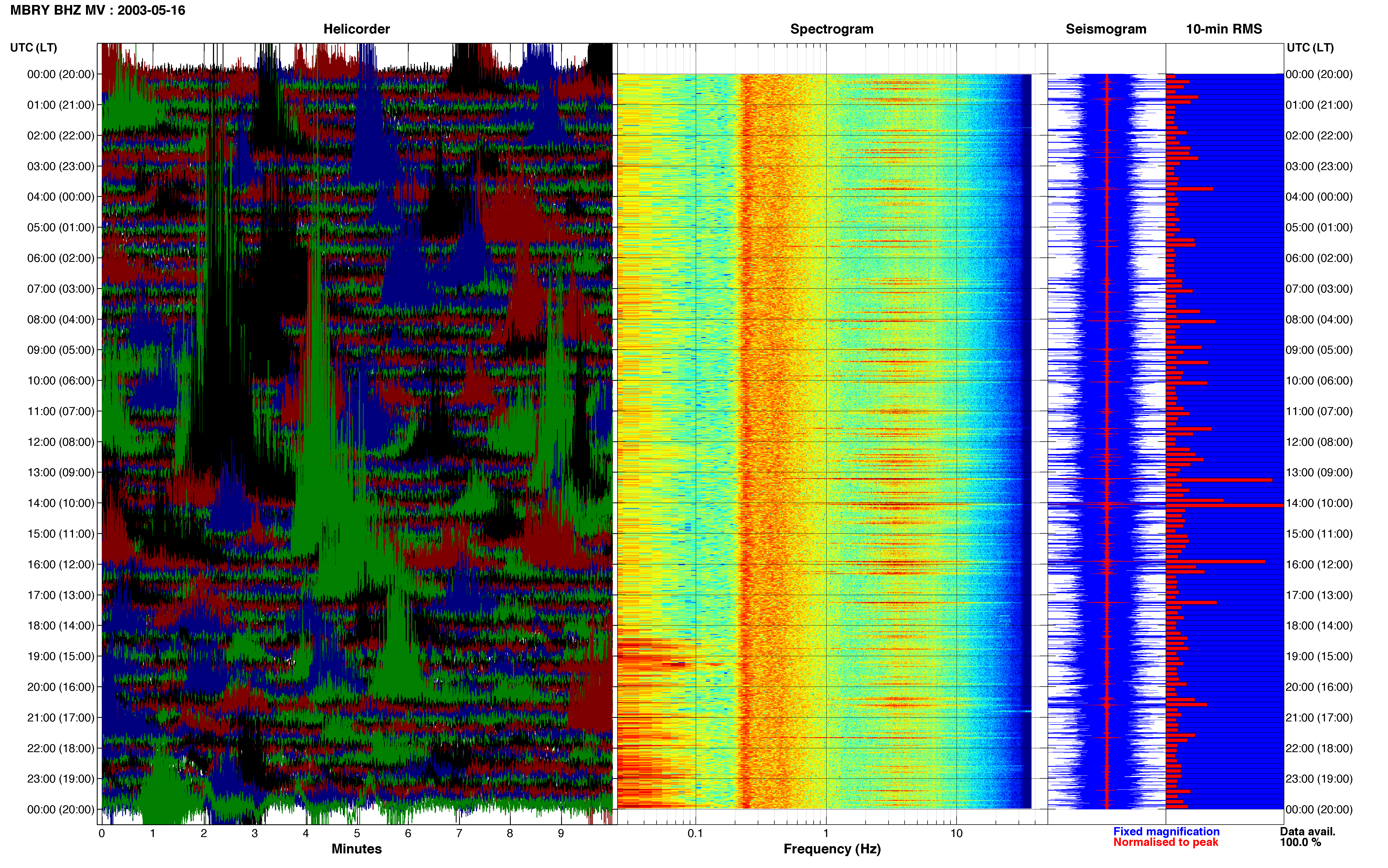1388x868 pixels.
Task: Select the 'Spectrogram' panel heading
Action: [832, 29]
